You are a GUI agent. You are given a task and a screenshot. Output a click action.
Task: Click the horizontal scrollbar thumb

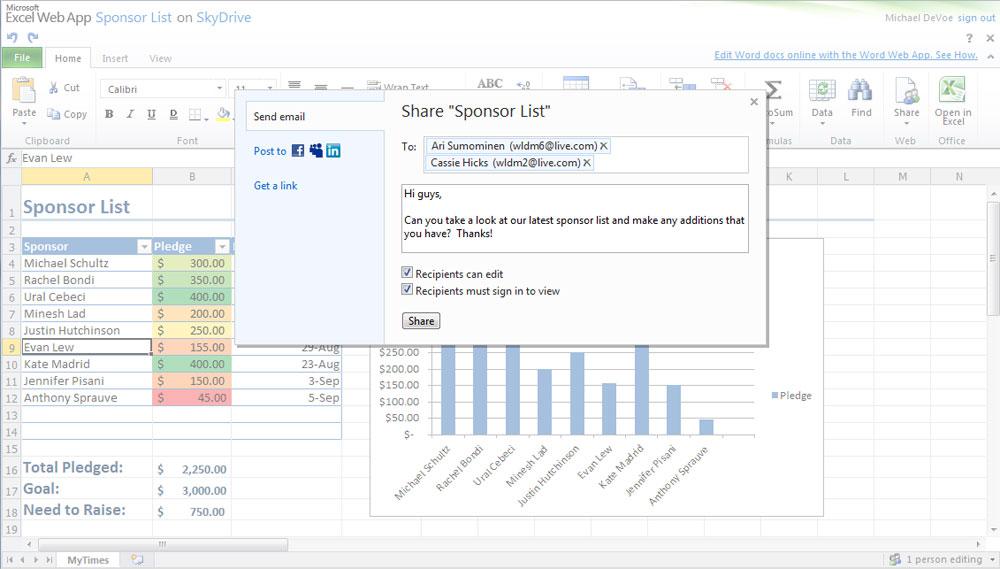pyautogui.click(x=163, y=544)
